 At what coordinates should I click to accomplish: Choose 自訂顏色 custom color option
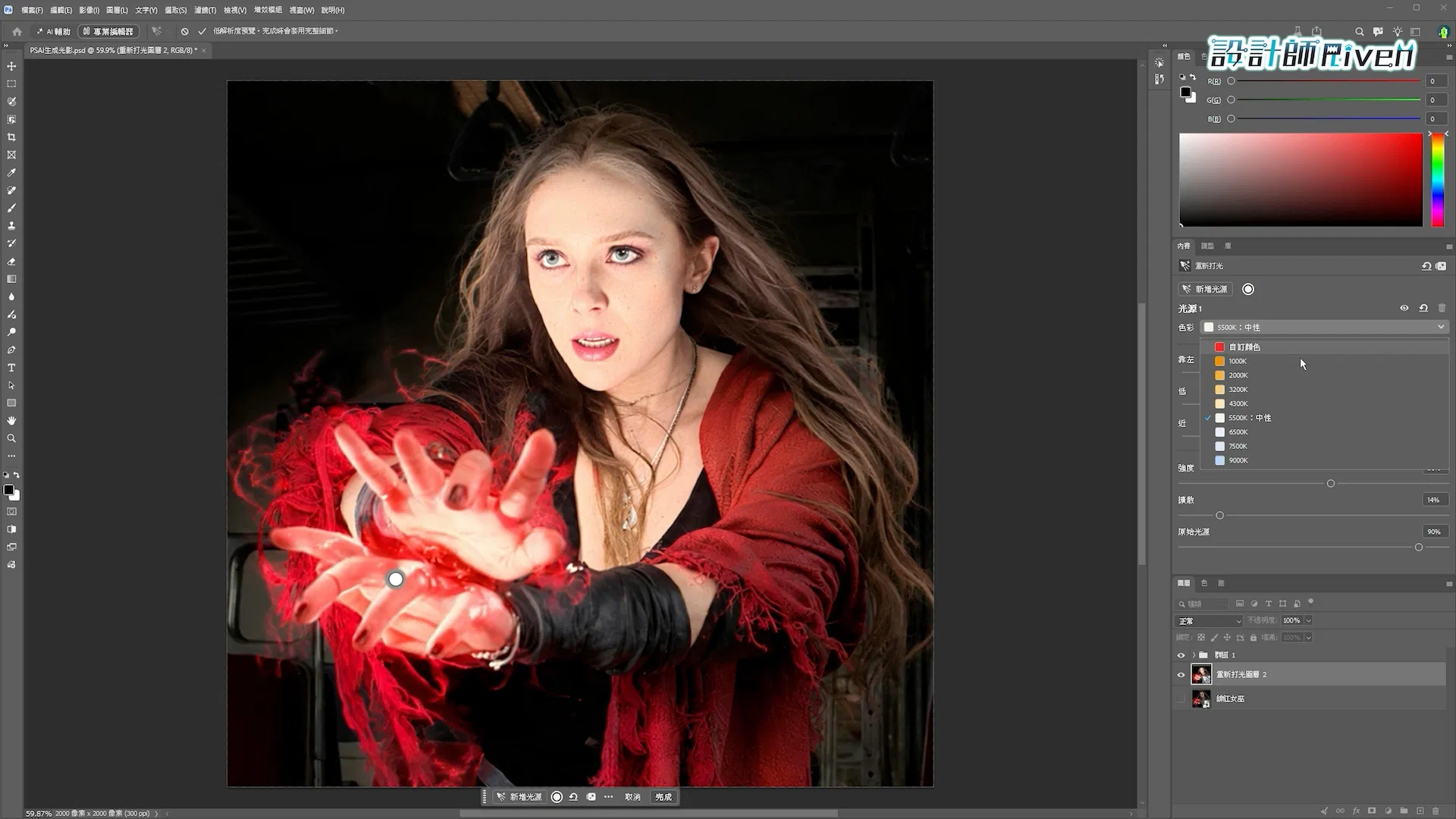[1324, 347]
